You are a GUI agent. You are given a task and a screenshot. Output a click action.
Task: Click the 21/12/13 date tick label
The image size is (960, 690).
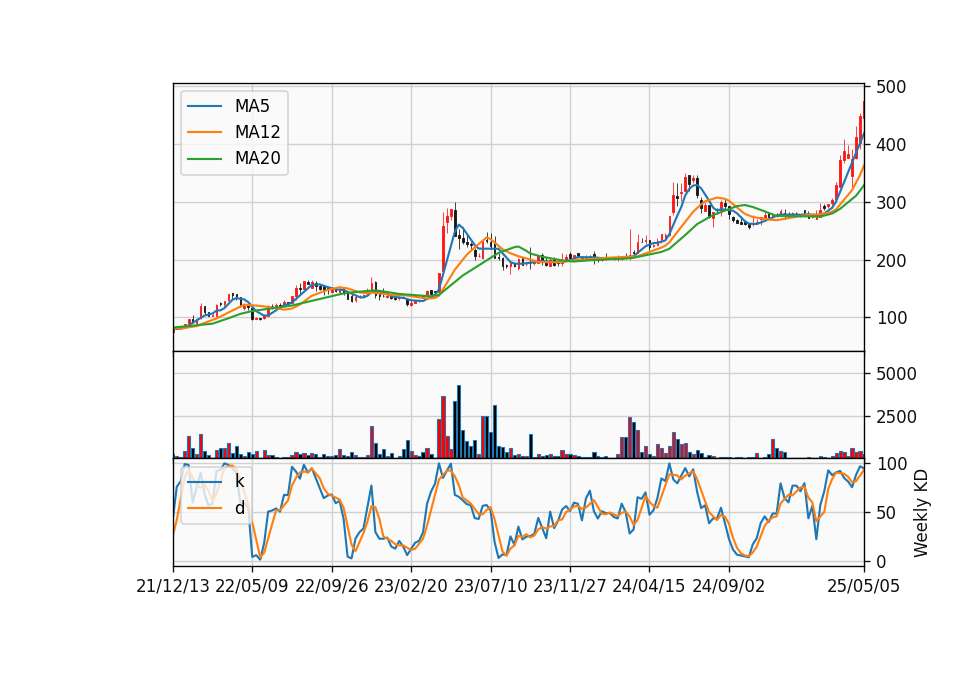(x=173, y=586)
